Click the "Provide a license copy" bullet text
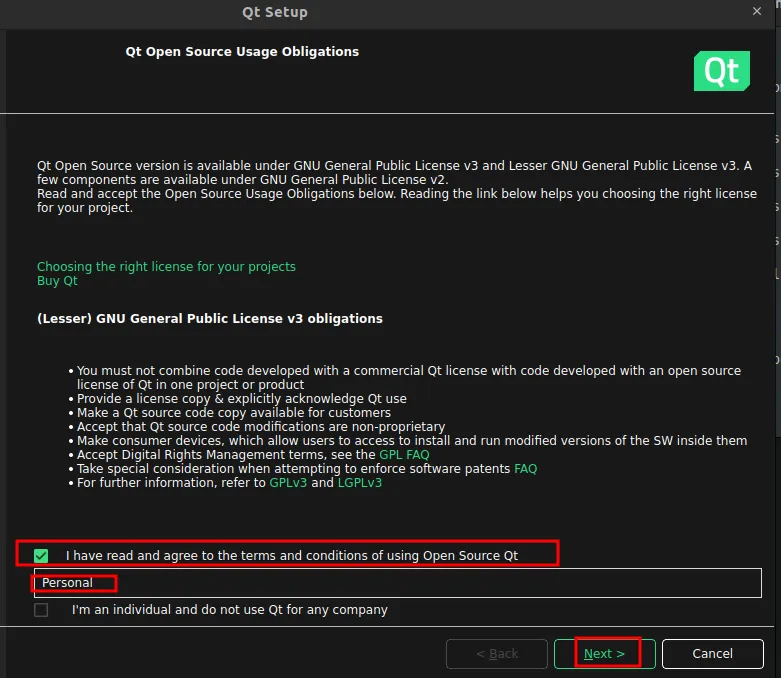Image resolution: width=781 pixels, height=678 pixels. 242,399
